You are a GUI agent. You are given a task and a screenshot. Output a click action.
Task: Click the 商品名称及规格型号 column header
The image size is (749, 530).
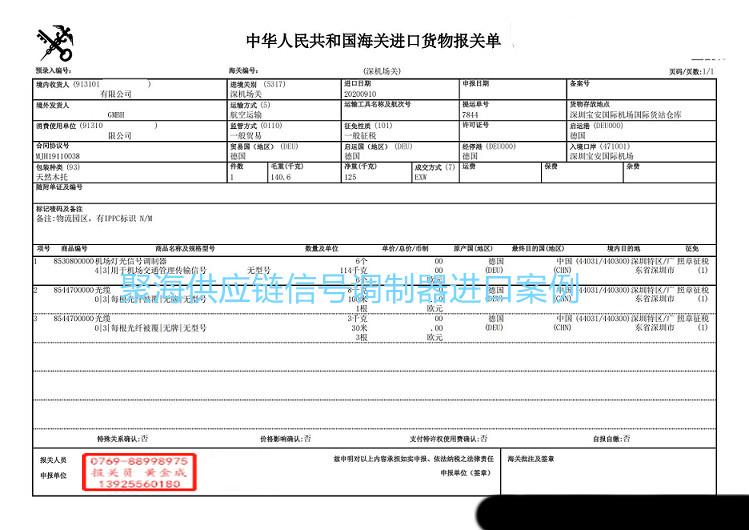(185, 249)
